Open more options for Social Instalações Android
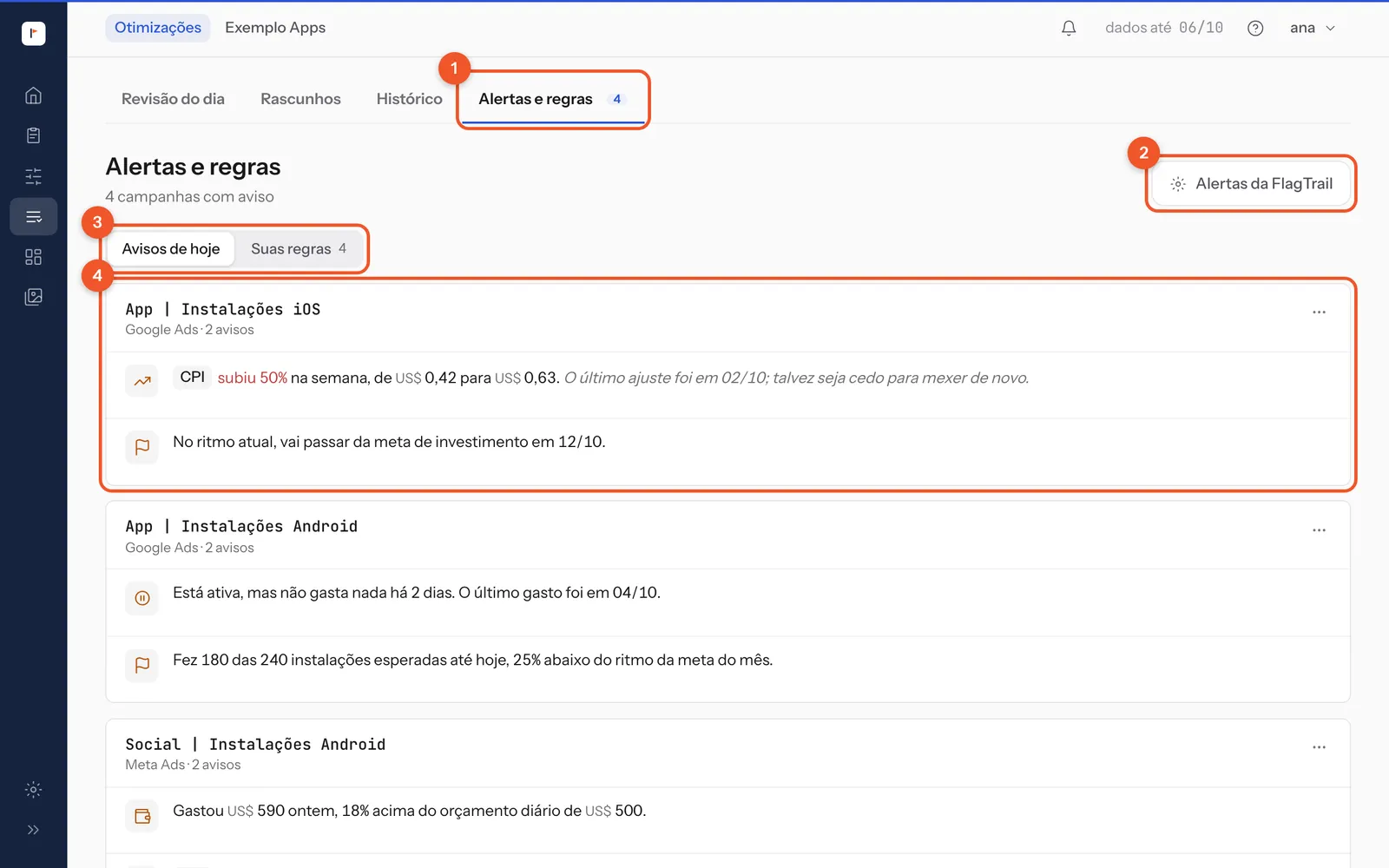The image size is (1389, 868). click(1319, 747)
